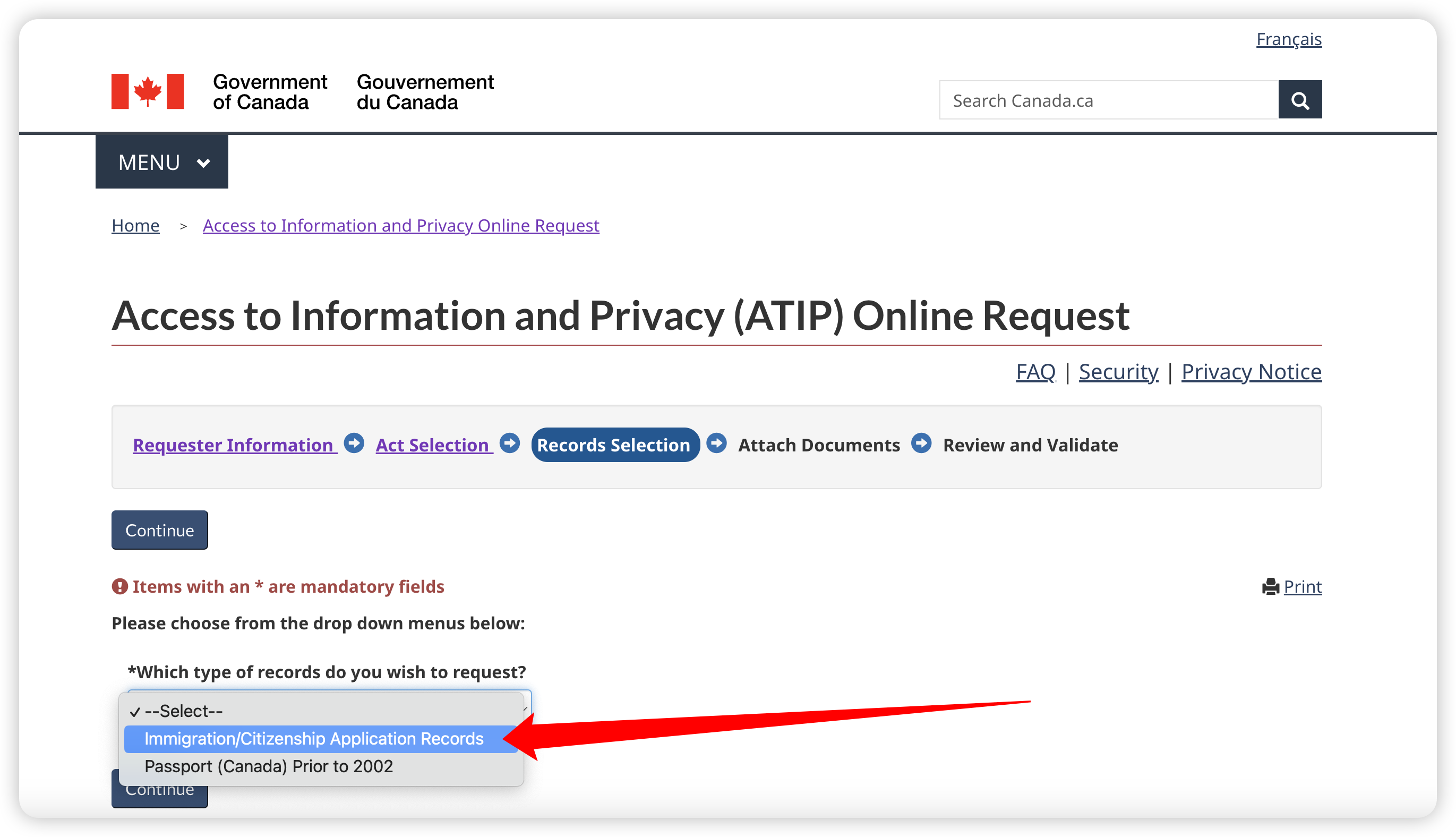Click 'Items with an * are mandatory fields' text
1456x837 pixels.
click(x=288, y=586)
